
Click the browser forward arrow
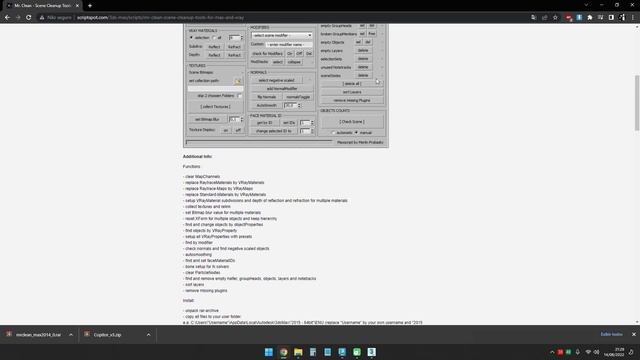pos(18,18)
